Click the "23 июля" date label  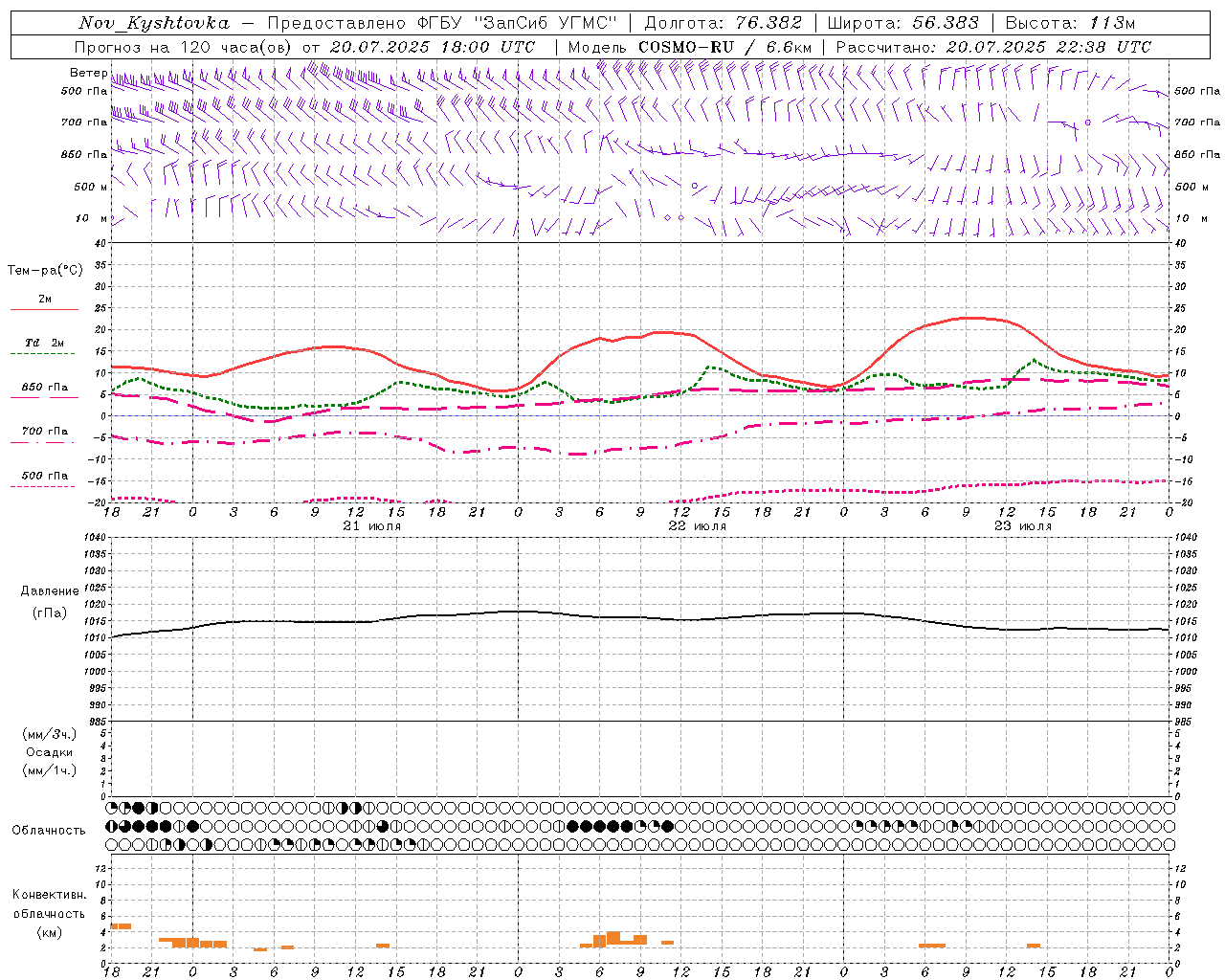pos(1023,526)
